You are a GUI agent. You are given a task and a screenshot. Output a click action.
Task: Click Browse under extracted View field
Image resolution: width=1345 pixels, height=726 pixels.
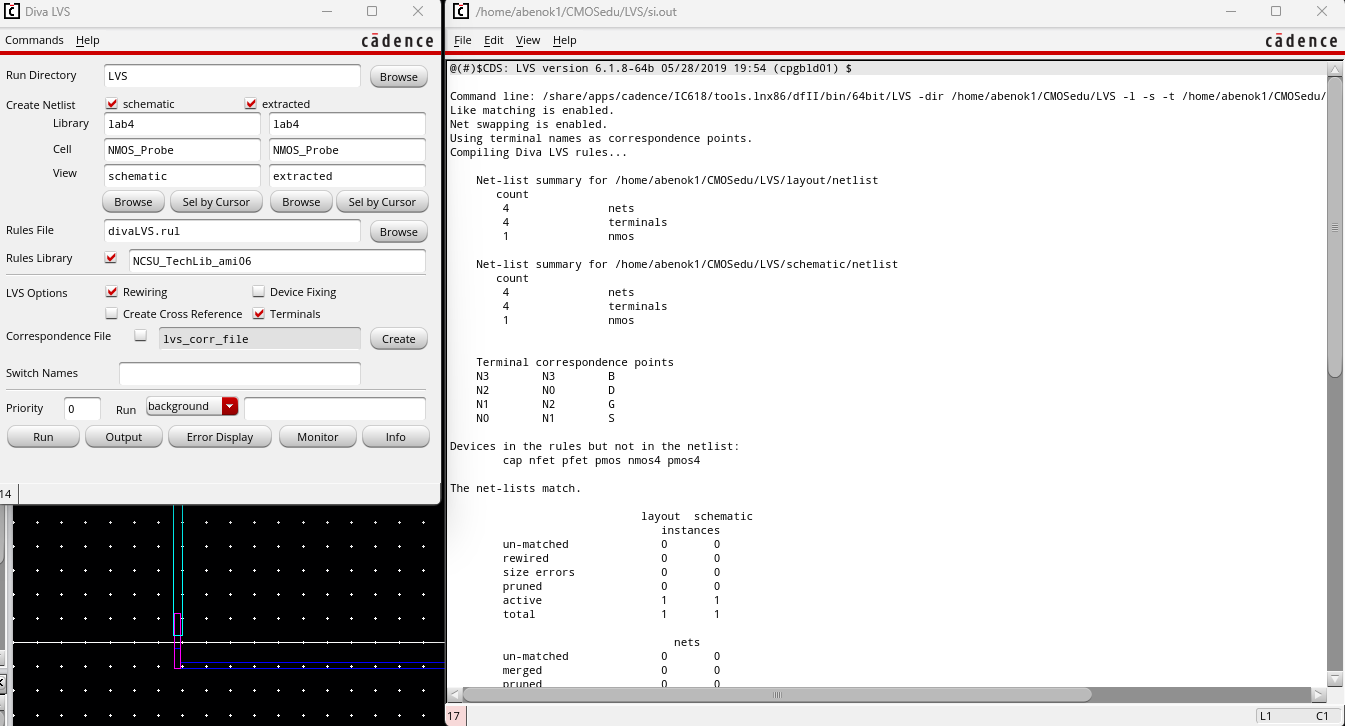pos(301,202)
